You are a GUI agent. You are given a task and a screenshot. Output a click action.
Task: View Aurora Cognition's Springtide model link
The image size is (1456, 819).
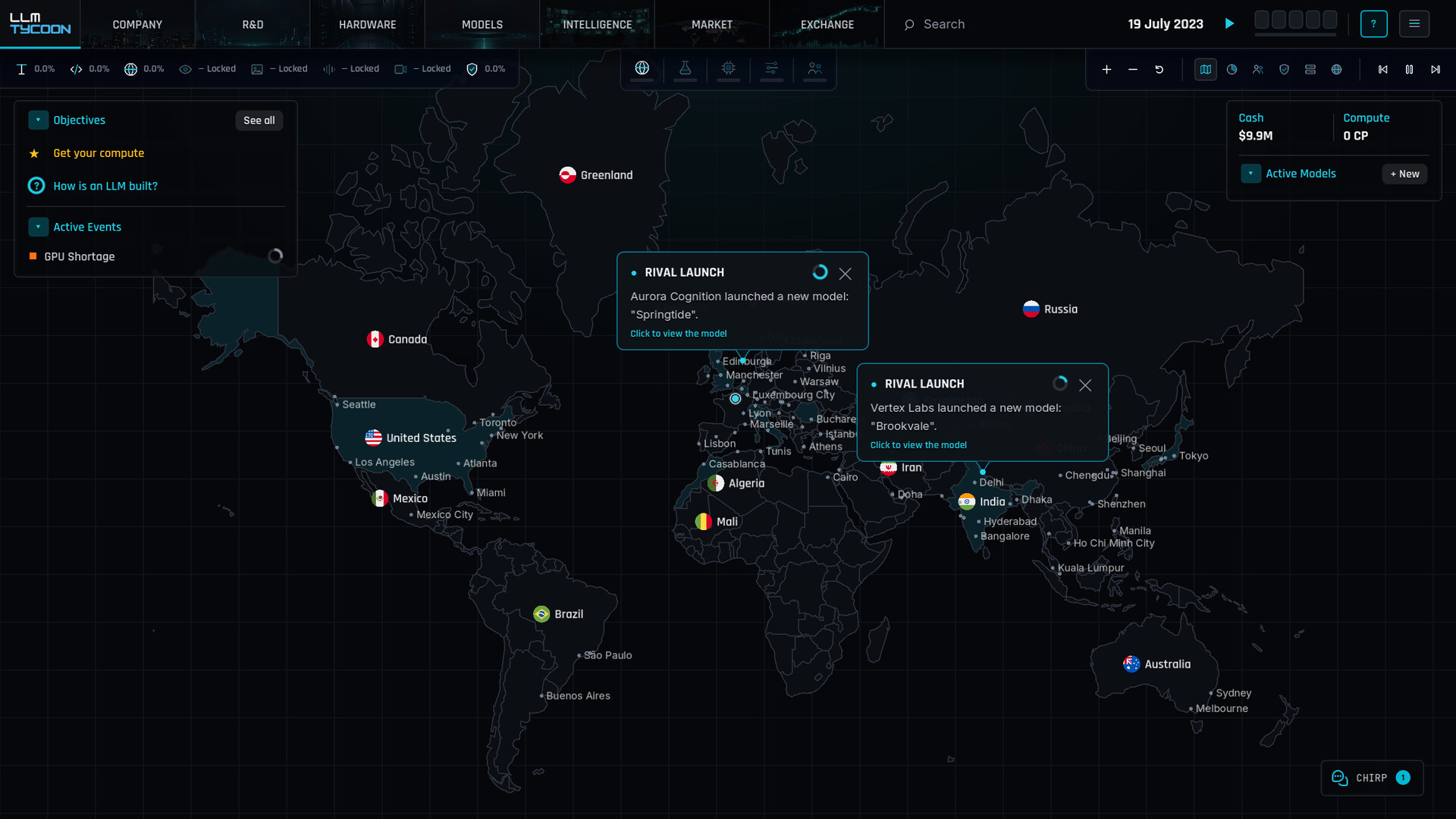tap(678, 334)
